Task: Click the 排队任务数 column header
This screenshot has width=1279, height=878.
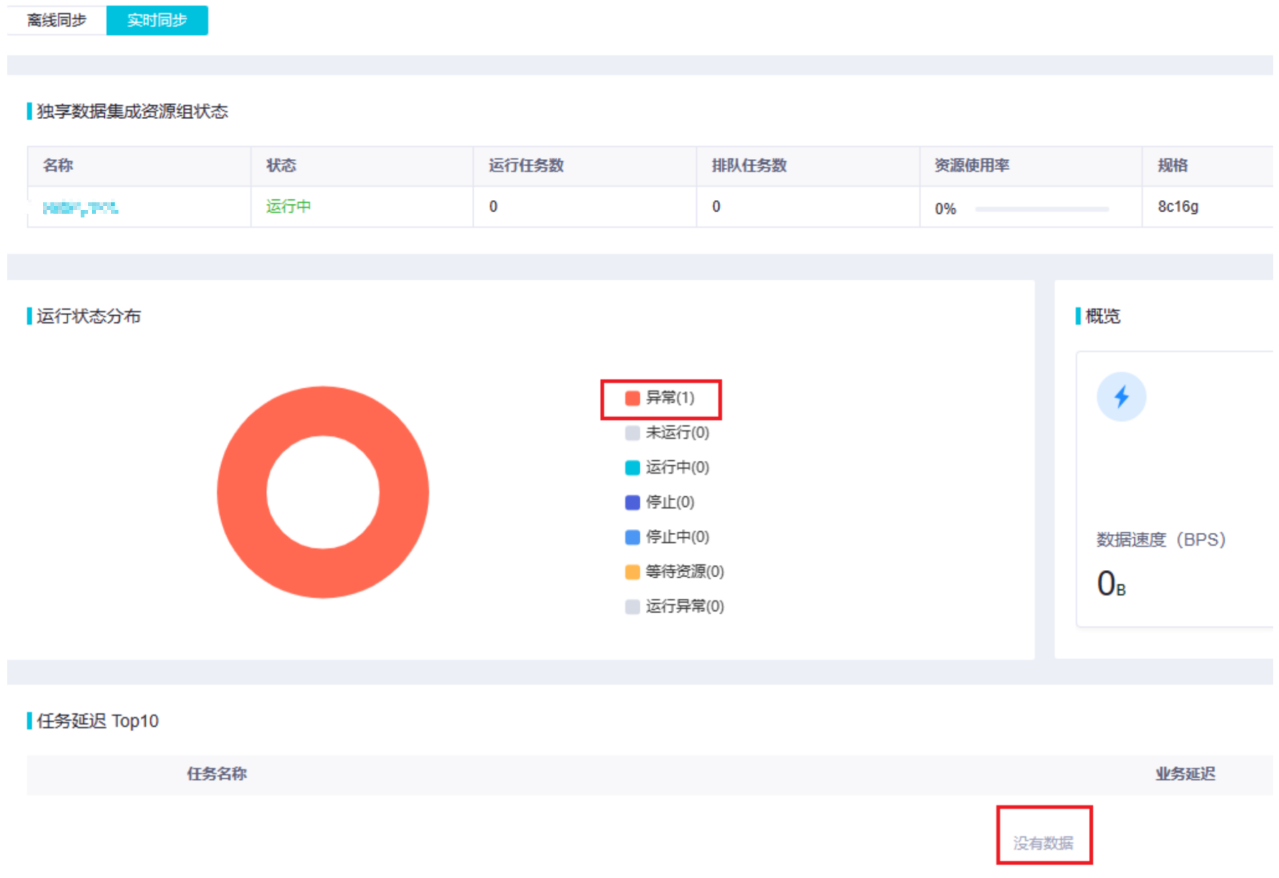Action: (749, 165)
